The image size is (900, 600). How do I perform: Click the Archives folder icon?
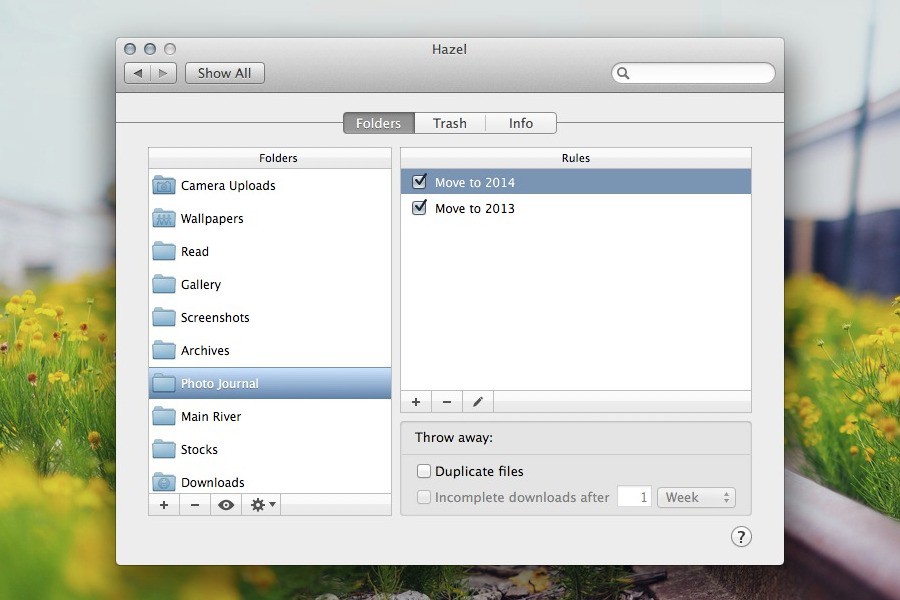click(164, 350)
